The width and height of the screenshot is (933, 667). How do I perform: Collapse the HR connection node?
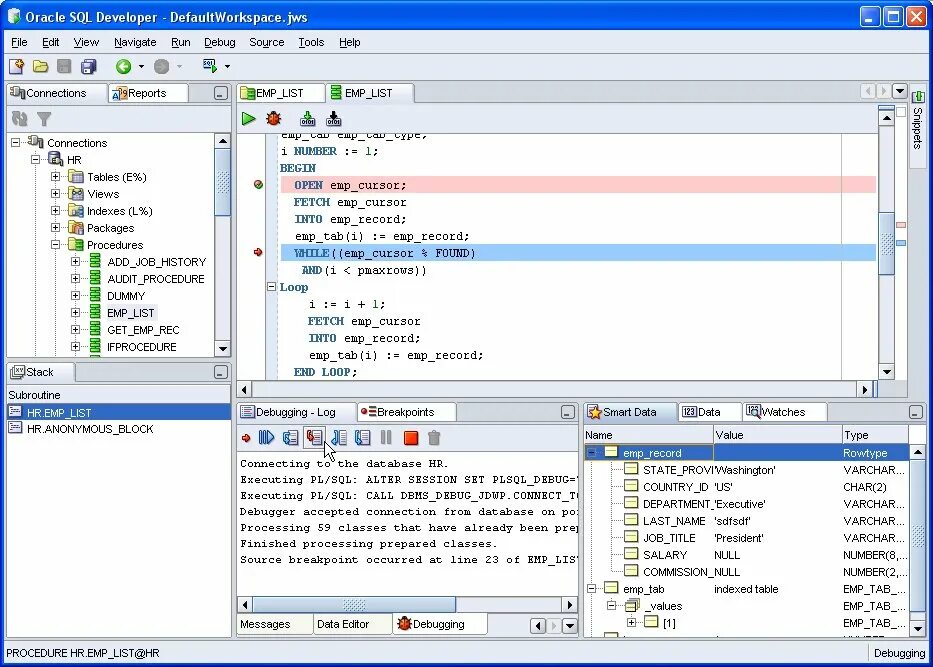pyautogui.click(x=36, y=159)
